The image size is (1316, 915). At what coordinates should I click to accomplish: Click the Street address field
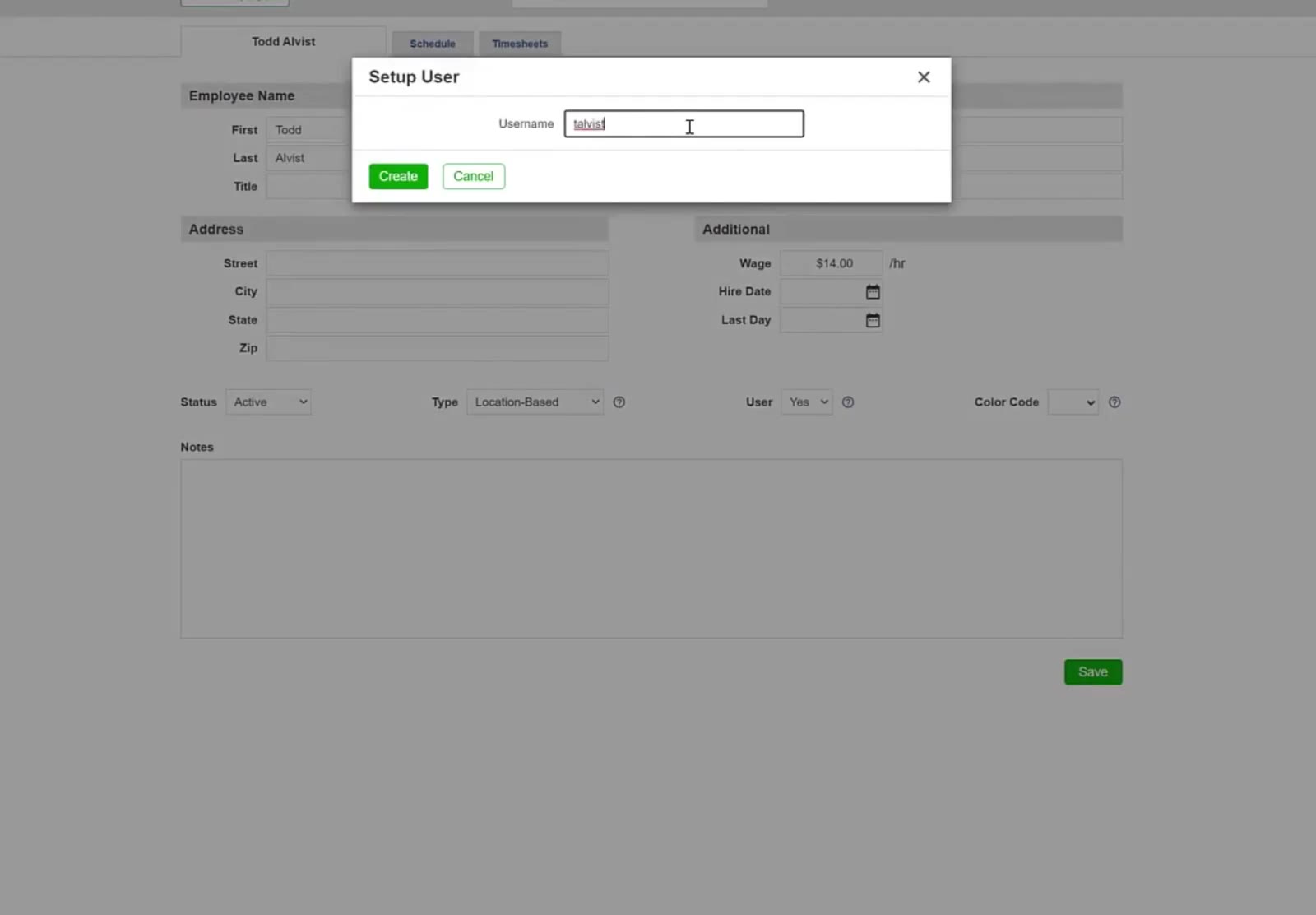point(438,263)
